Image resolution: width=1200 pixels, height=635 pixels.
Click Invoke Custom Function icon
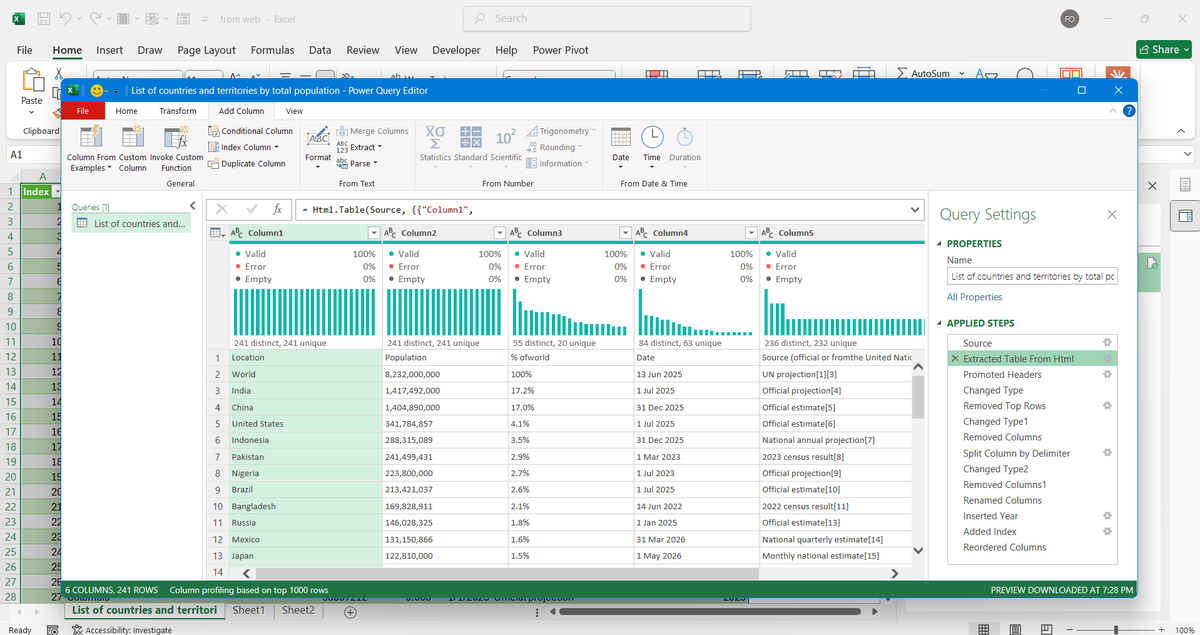(176, 137)
